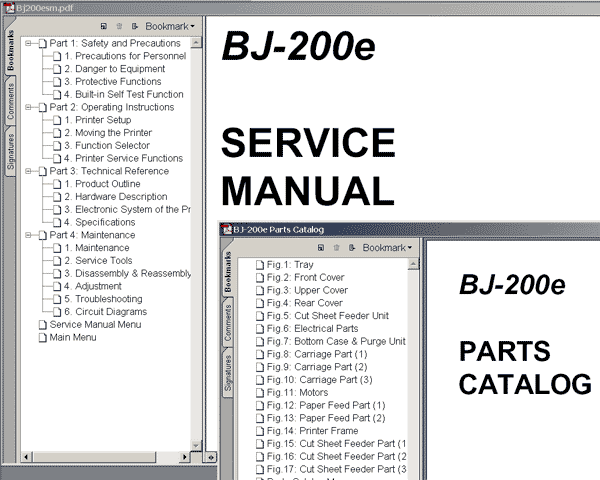Switch to Signatures tab in Parts Catalog window

pyautogui.click(x=228, y=372)
